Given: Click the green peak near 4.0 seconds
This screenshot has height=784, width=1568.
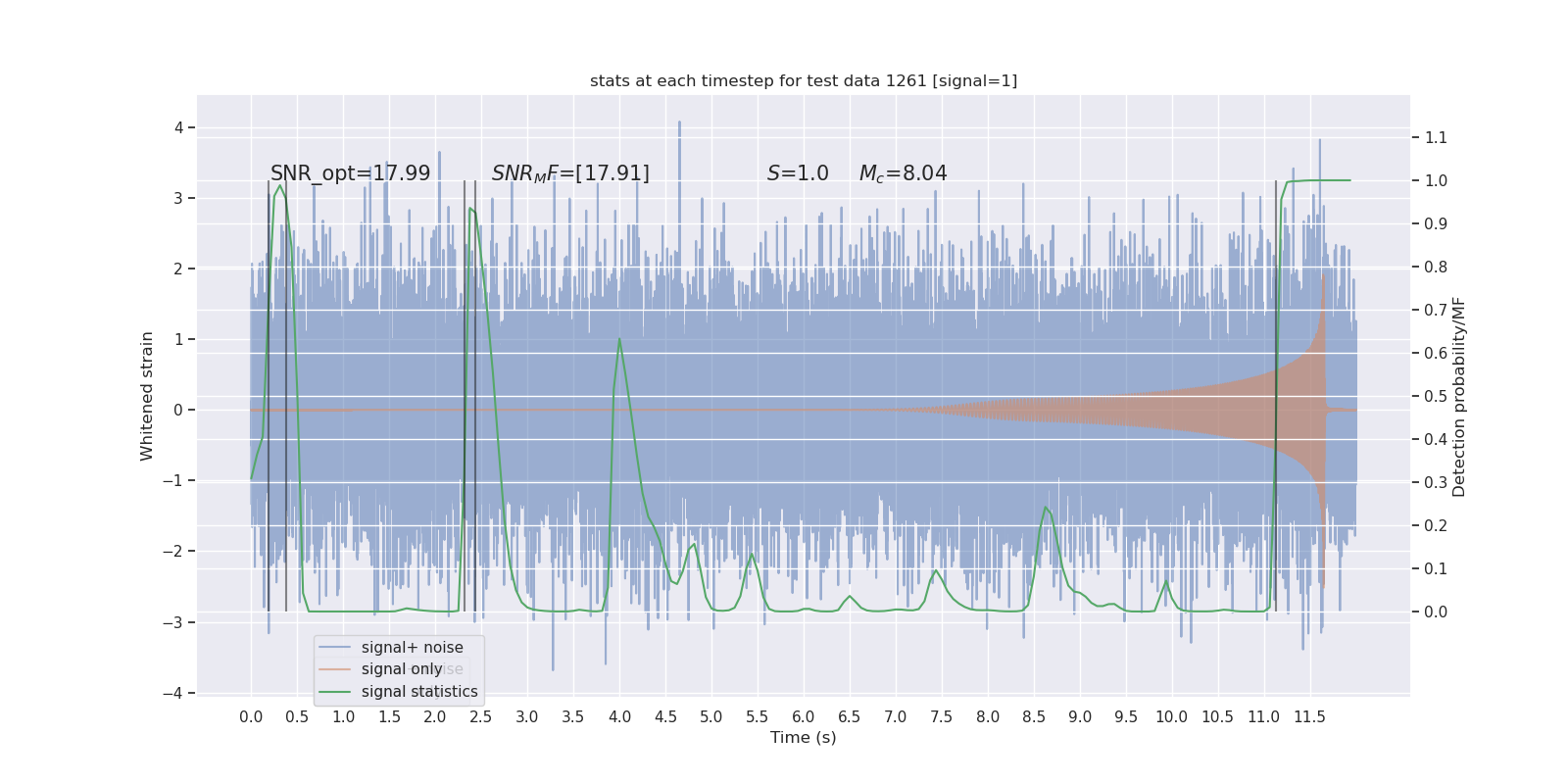Looking at the screenshot, I should click(619, 339).
